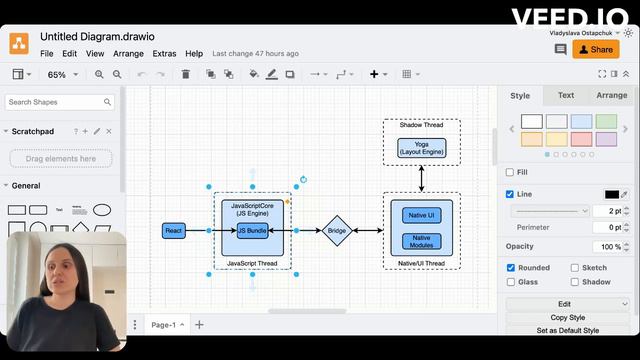Viewport: 640px width, 360px height.
Task: Uncheck the Rounded checkbox
Action: pyautogui.click(x=511, y=268)
